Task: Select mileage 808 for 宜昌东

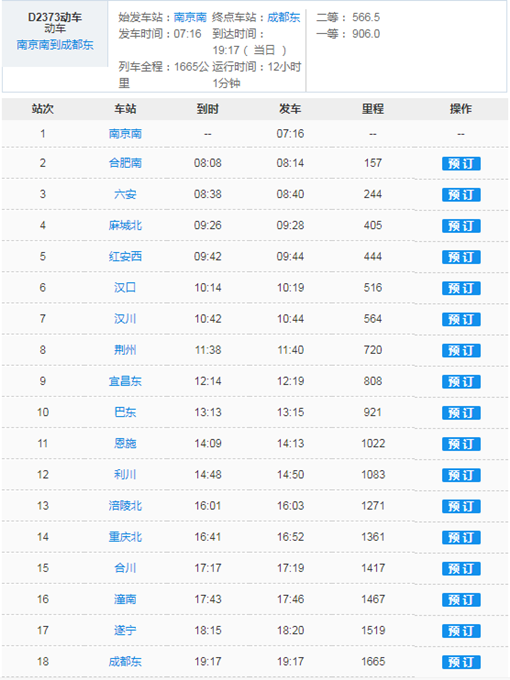Action: click(x=373, y=381)
